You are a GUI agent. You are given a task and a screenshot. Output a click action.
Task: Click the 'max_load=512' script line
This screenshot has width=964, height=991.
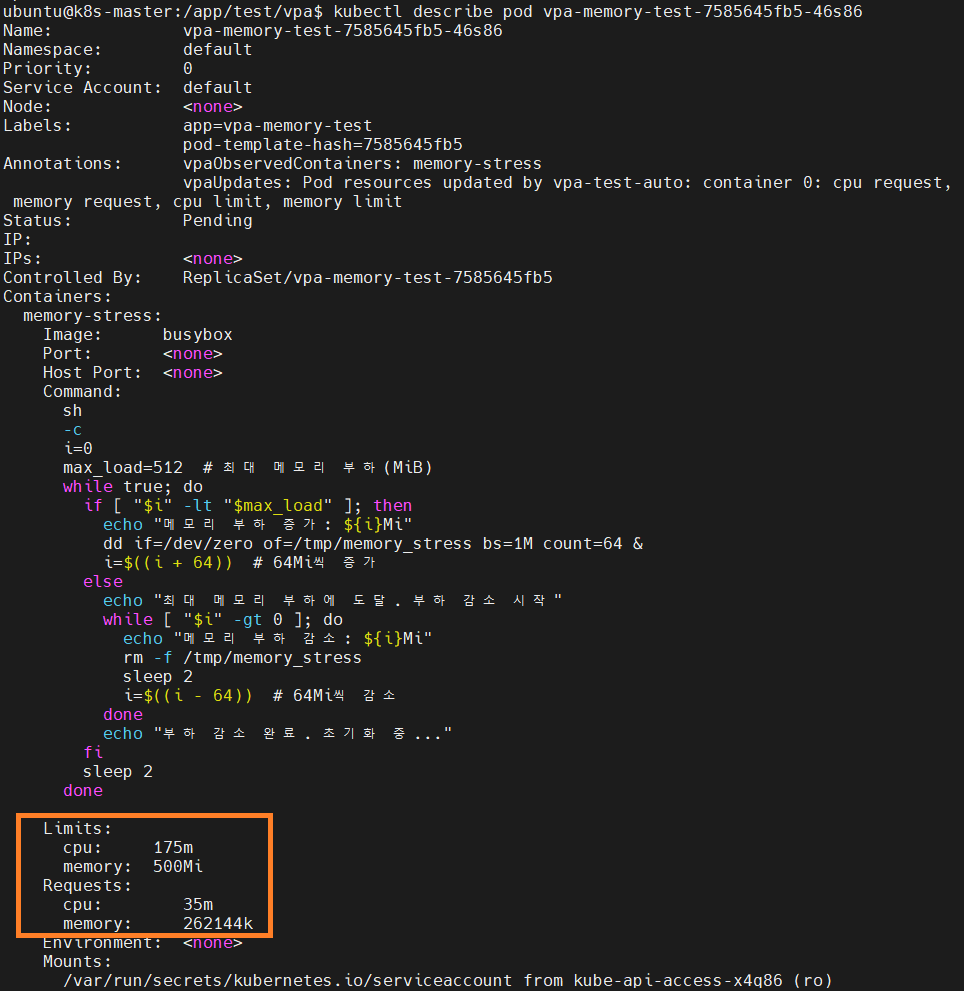tap(248, 467)
